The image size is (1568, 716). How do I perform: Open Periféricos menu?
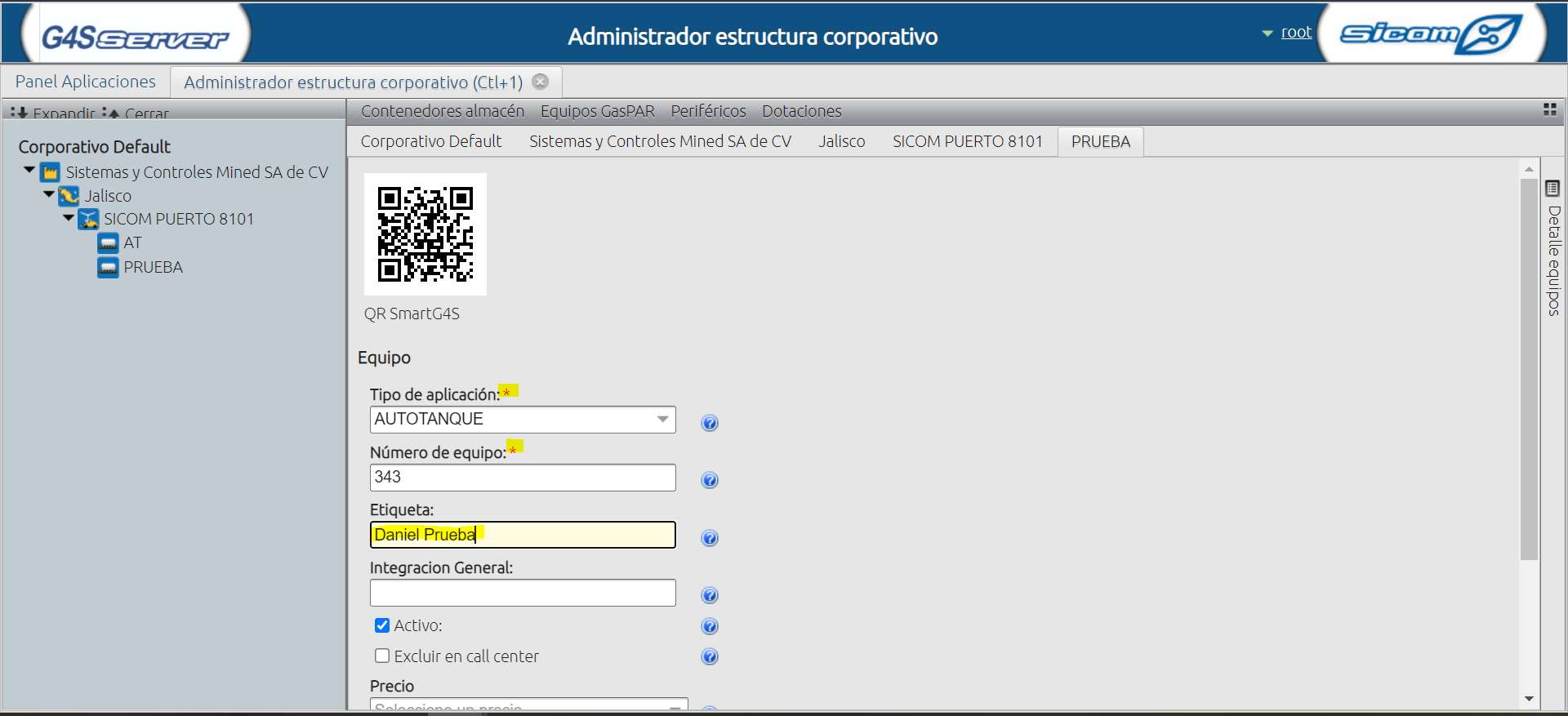tap(708, 111)
